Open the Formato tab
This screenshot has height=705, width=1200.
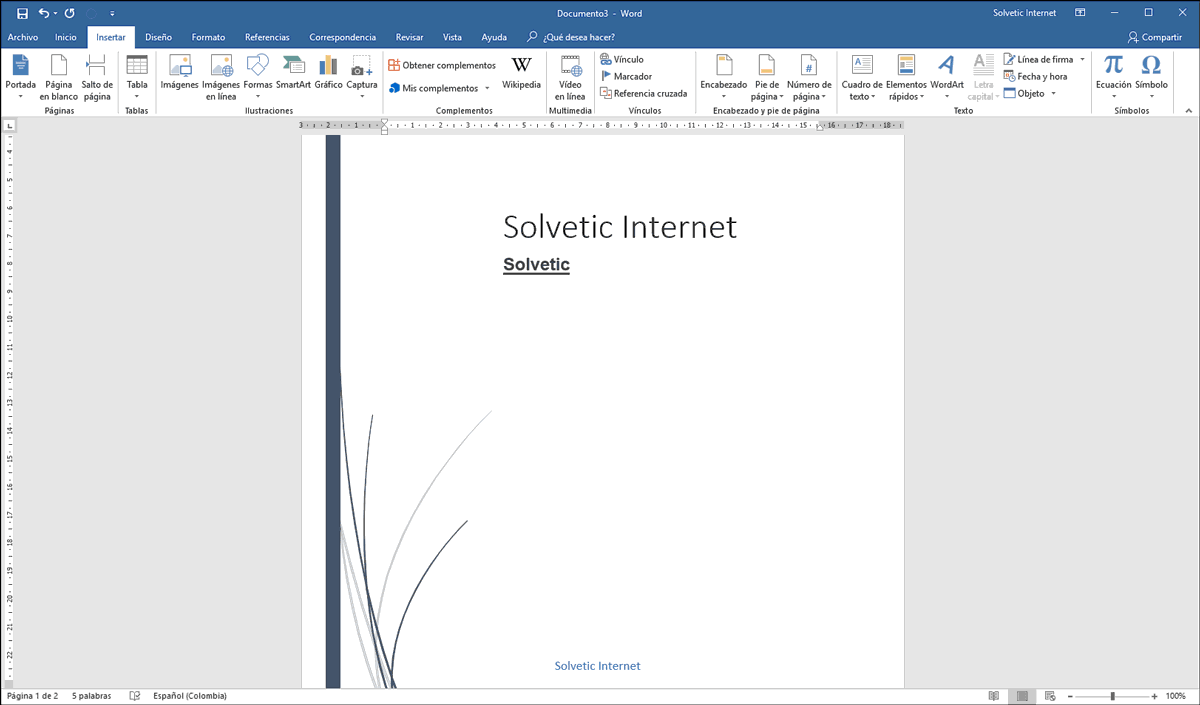click(208, 37)
